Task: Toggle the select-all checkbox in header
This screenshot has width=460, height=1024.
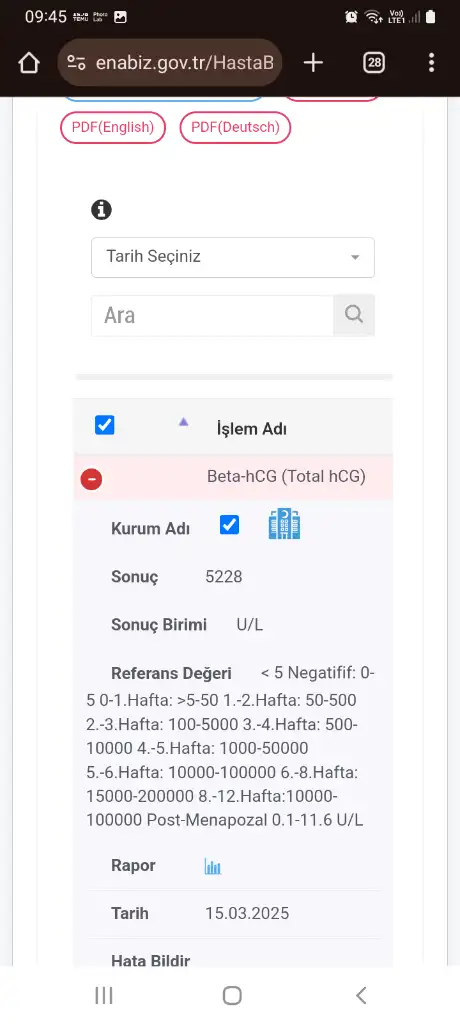Action: pos(105,425)
